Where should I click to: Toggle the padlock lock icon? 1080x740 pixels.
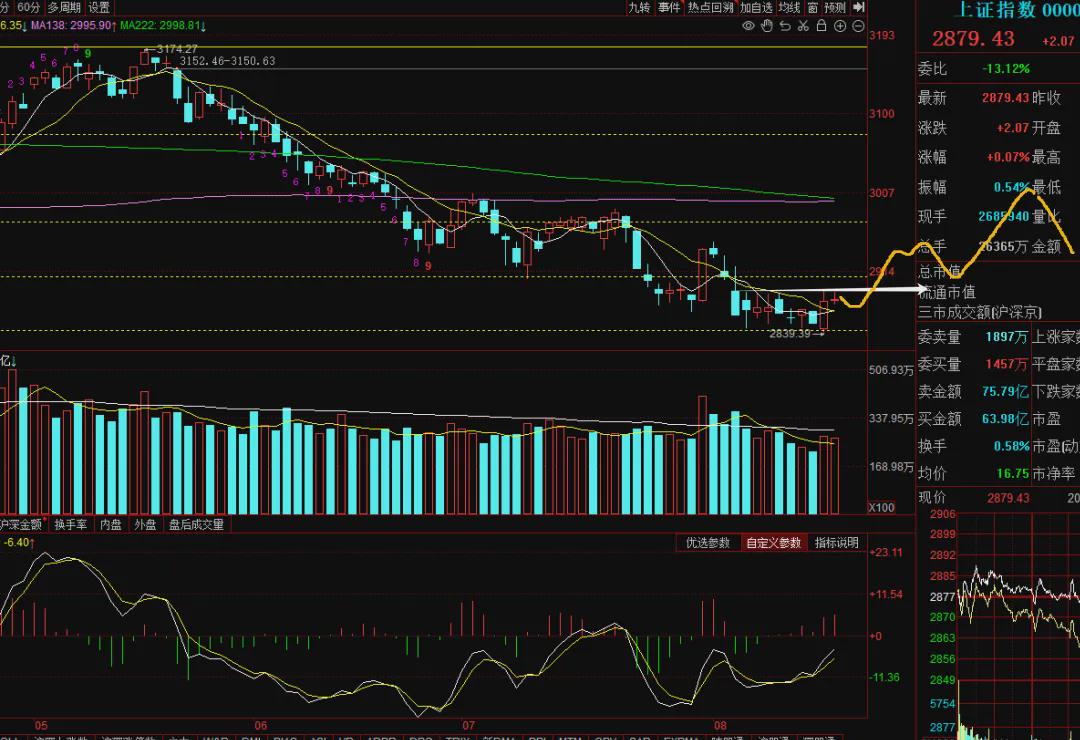click(821, 25)
